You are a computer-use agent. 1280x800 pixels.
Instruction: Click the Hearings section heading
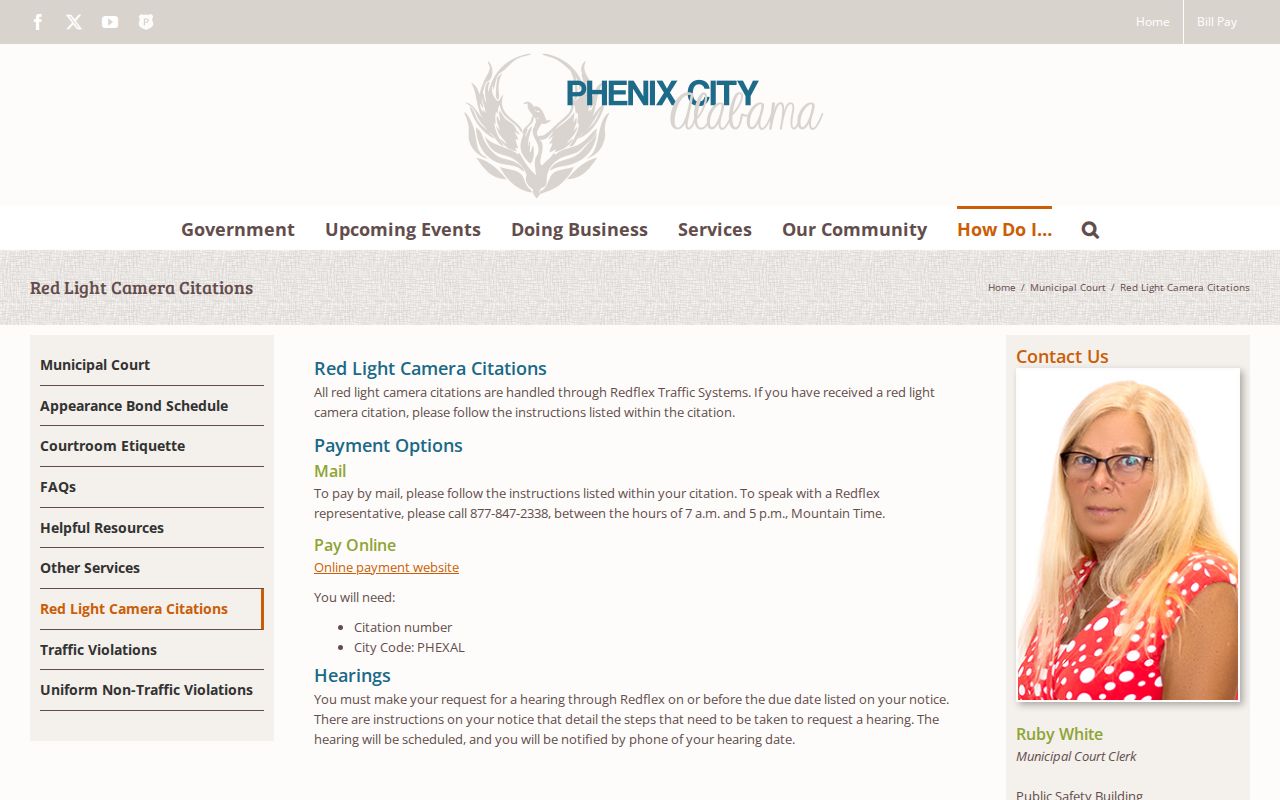click(x=352, y=675)
